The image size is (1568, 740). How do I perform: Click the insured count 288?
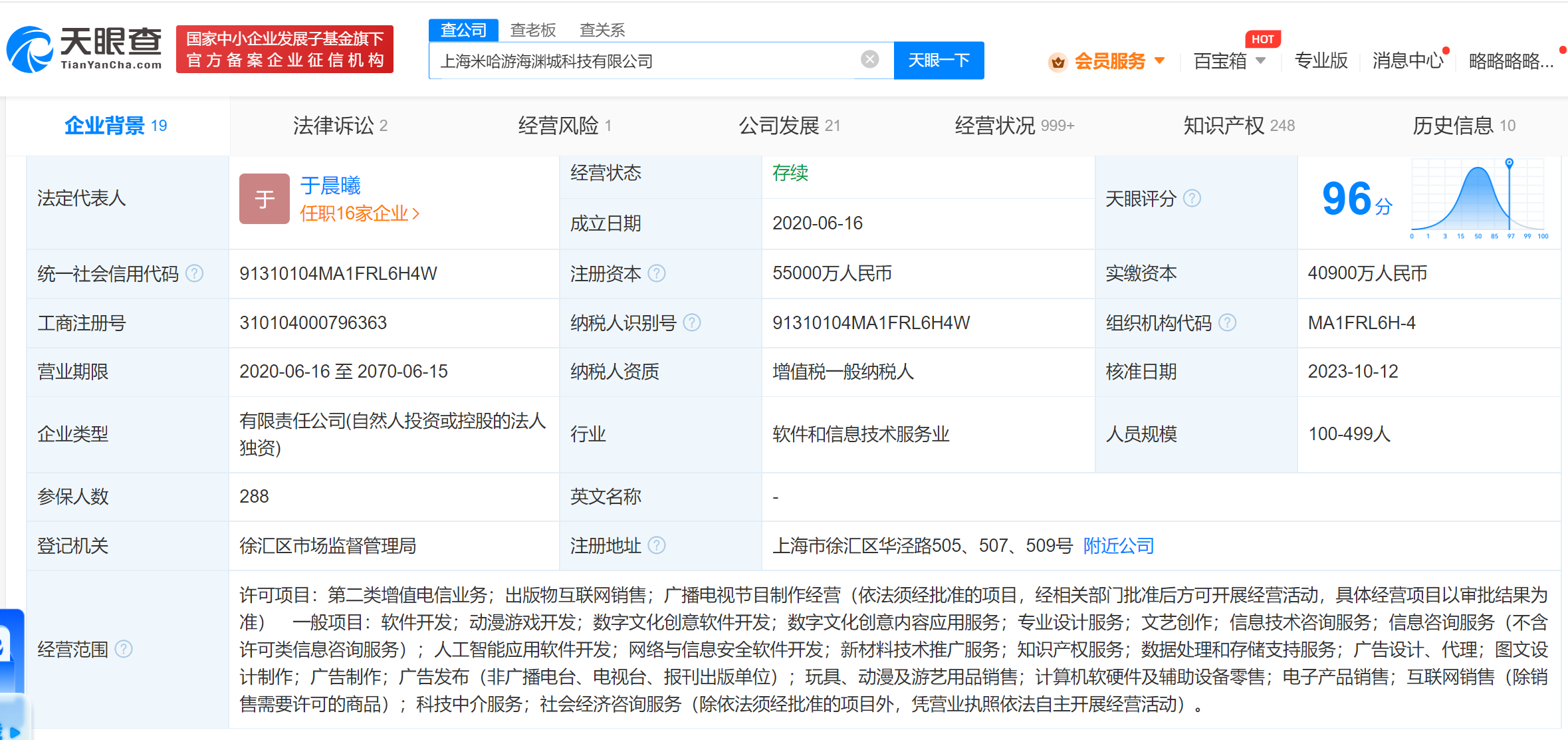pyautogui.click(x=254, y=497)
